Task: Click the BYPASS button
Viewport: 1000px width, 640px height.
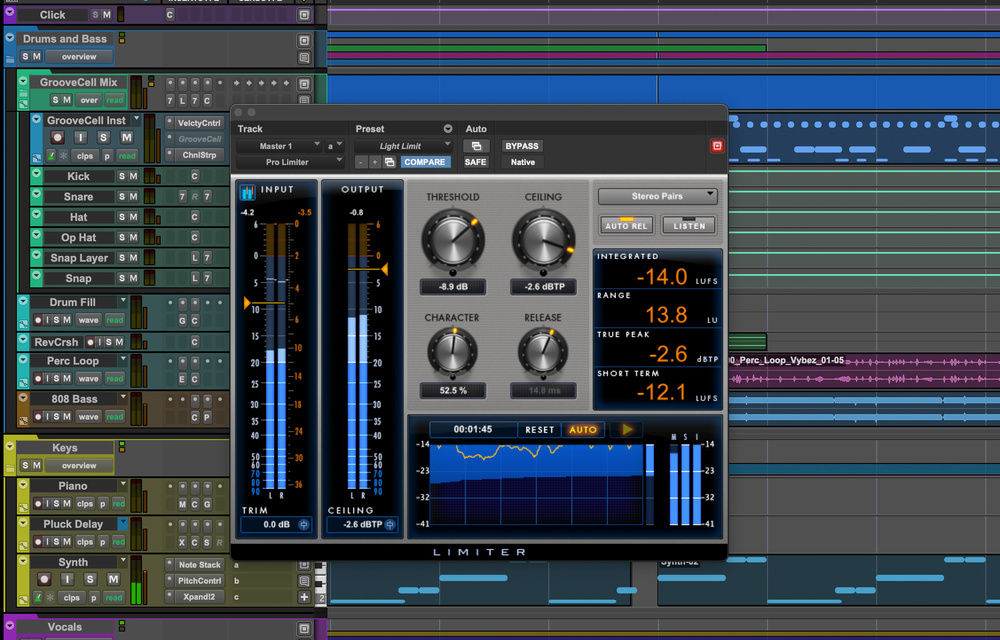Action: tap(521, 146)
